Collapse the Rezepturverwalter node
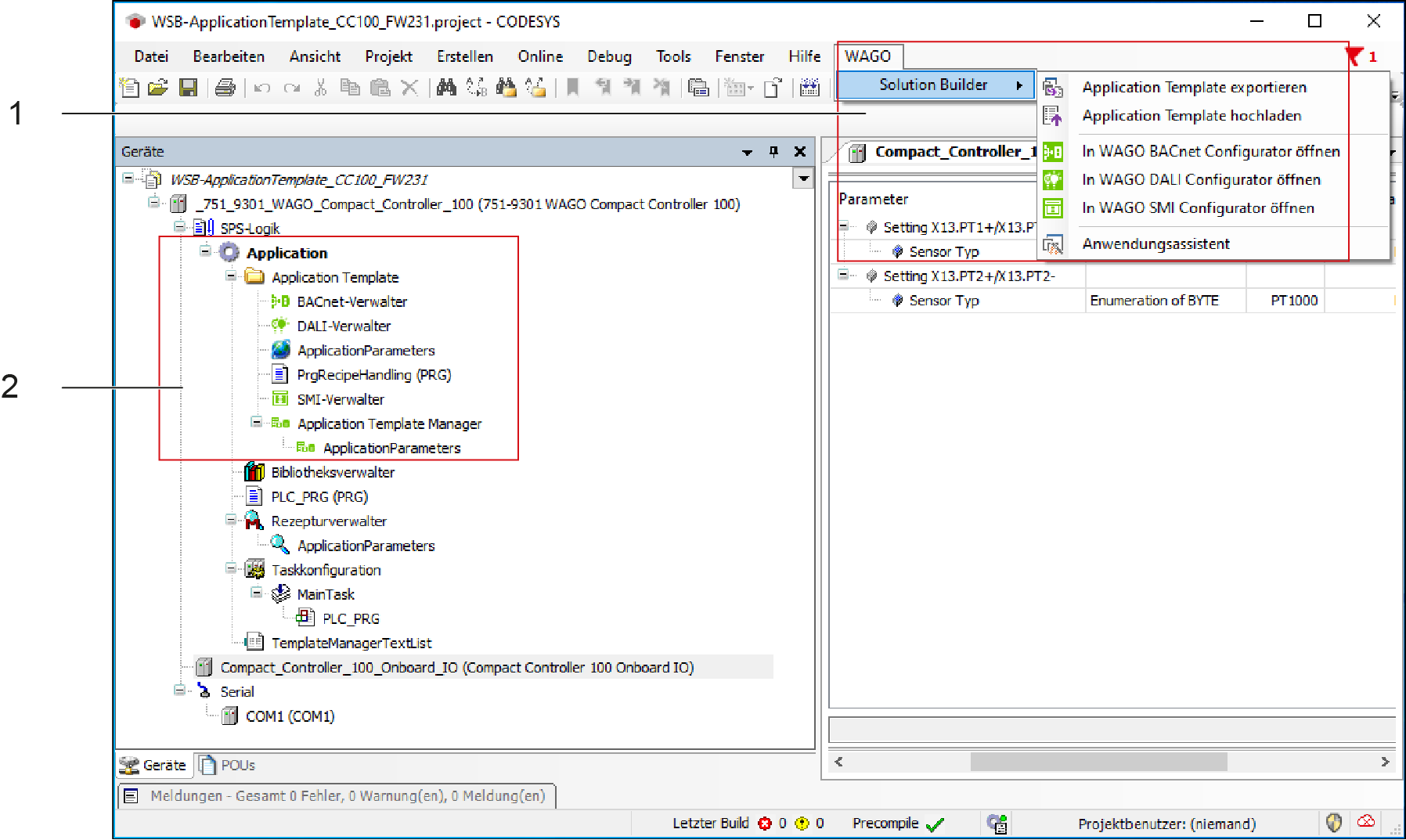This screenshot has width=1406, height=840. pyautogui.click(x=231, y=520)
